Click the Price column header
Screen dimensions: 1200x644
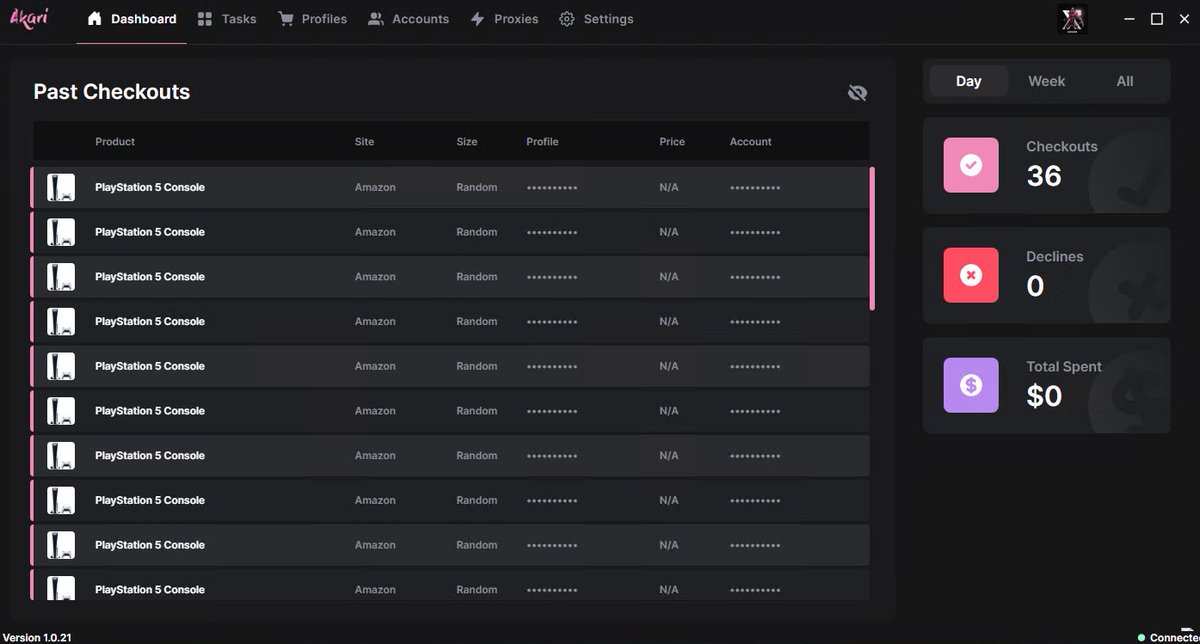click(x=672, y=142)
